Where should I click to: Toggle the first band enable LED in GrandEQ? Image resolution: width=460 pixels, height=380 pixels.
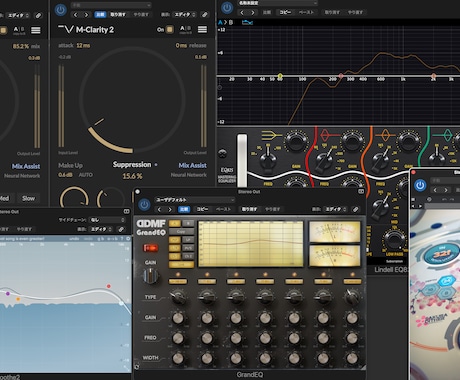coord(178,275)
